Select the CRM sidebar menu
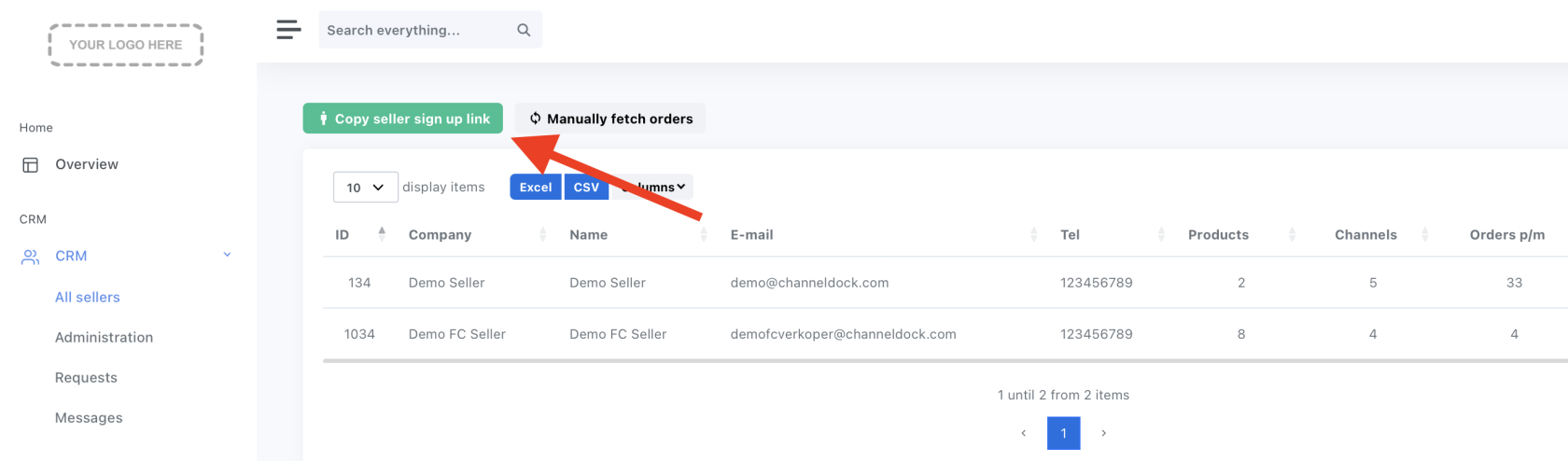The image size is (1568, 461). pos(71,256)
